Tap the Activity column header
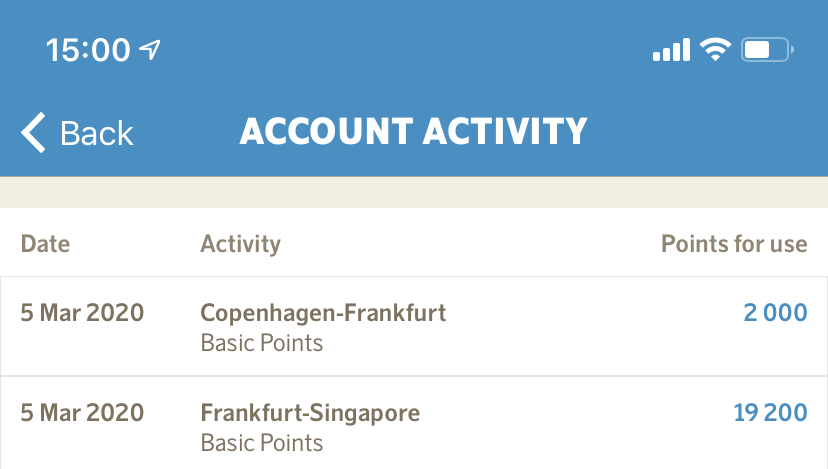This screenshot has height=469, width=828. (240, 243)
